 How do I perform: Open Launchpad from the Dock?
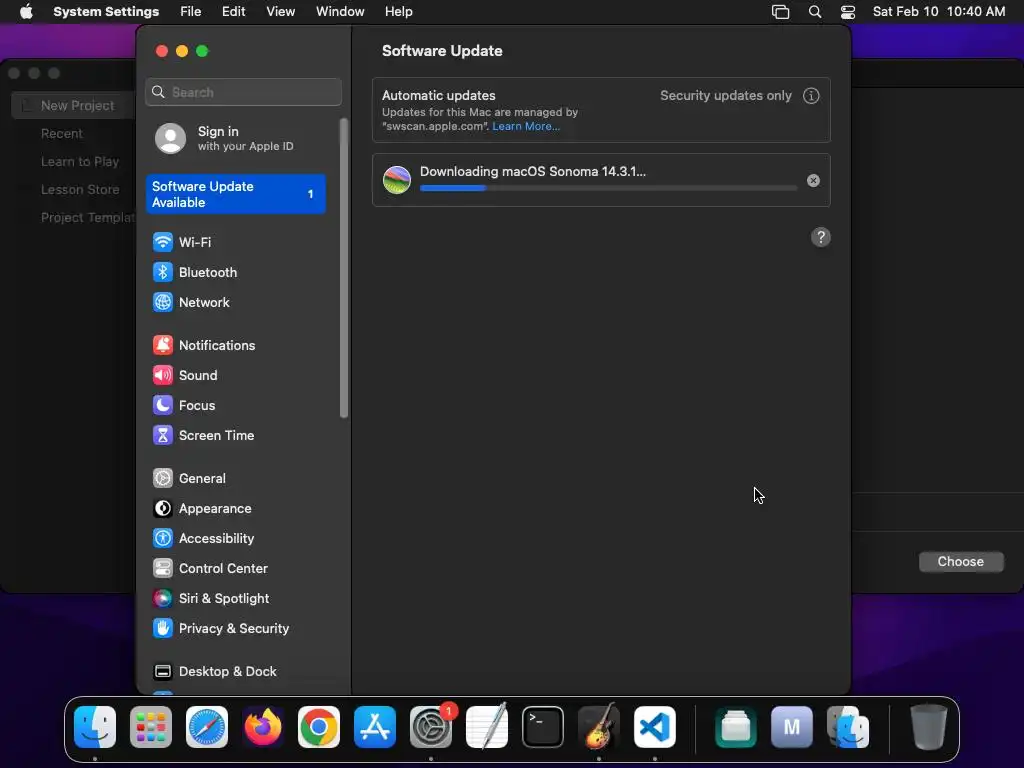pos(151,727)
